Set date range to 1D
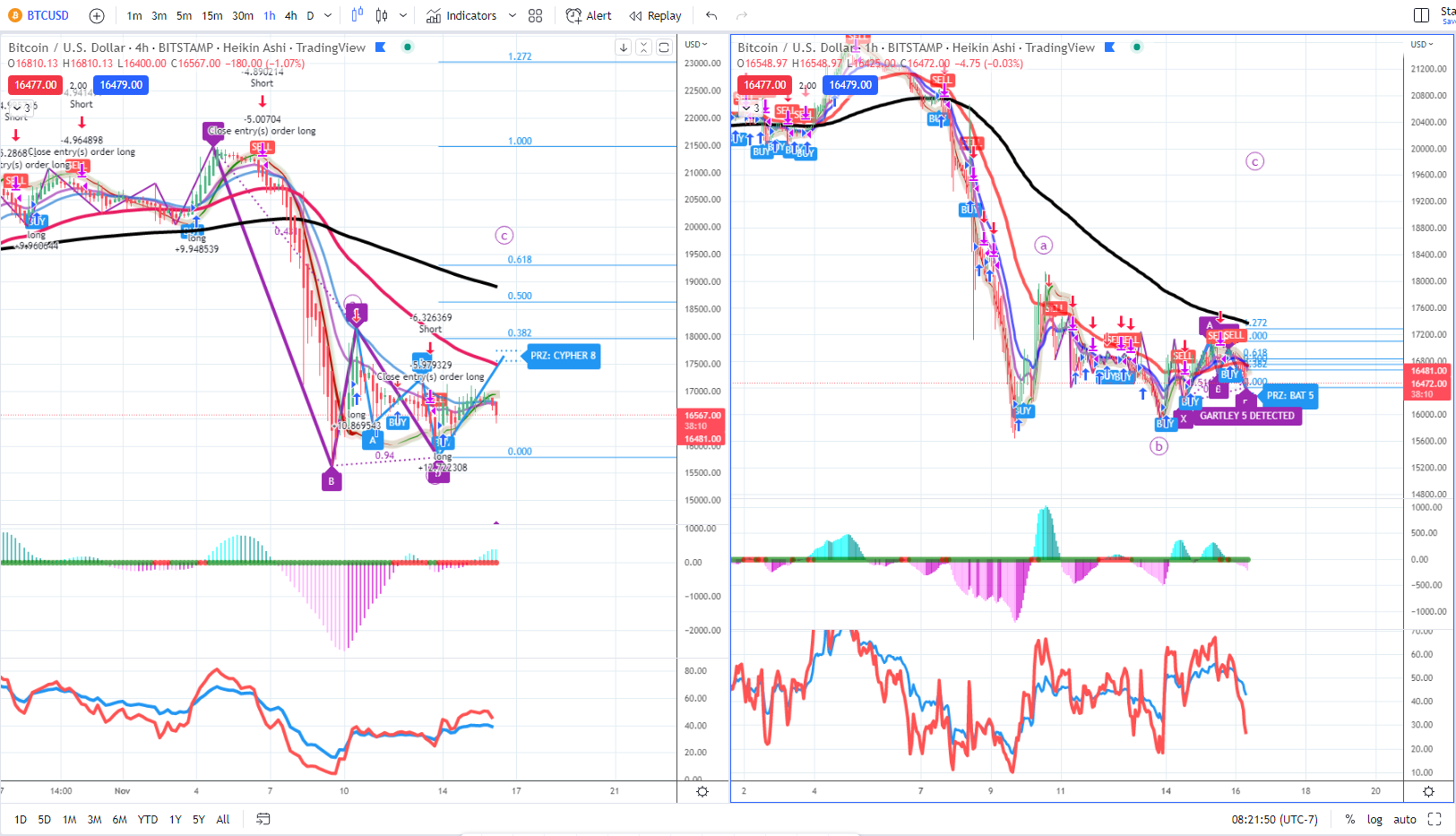 (21, 819)
